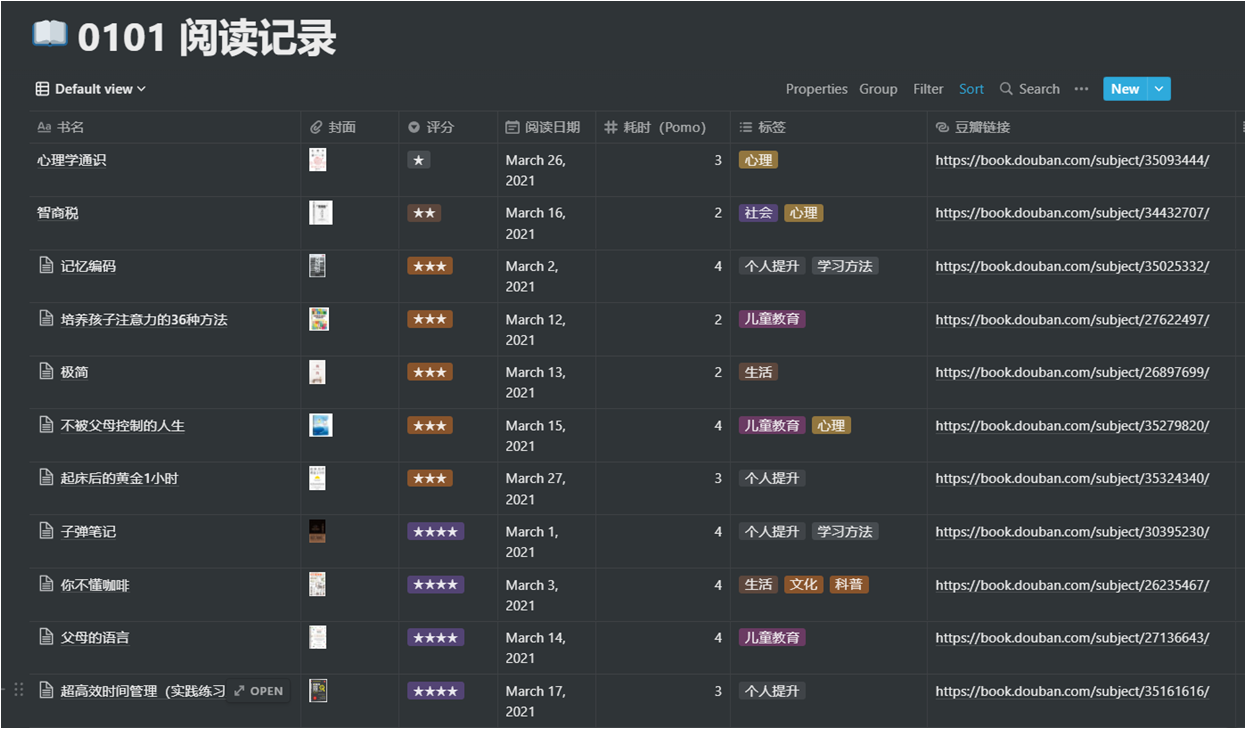This screenshot has height=729, width=1246.
Task: Click 科普 tag on 你不懂咖啡 row
Action: pos(849,584)
